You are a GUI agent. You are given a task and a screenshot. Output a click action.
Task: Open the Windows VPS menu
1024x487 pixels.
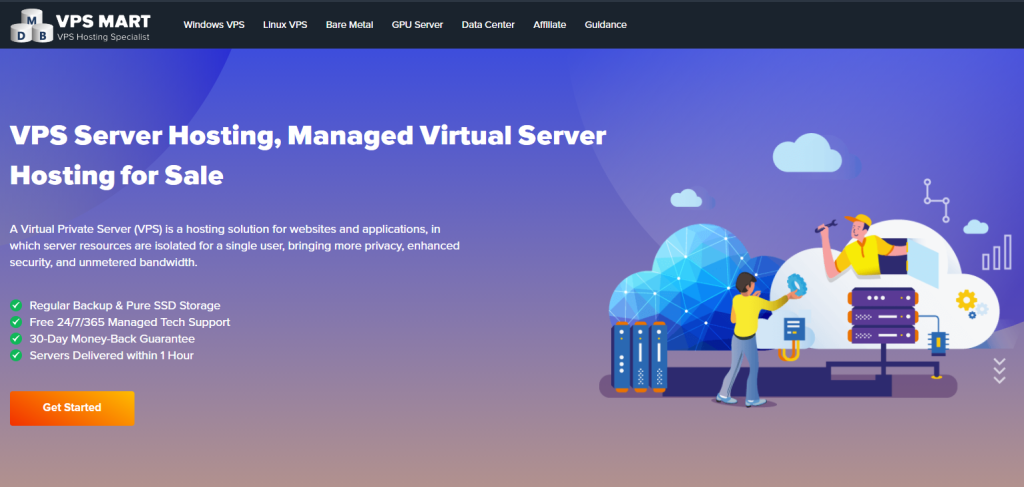[x=214, y=25]
